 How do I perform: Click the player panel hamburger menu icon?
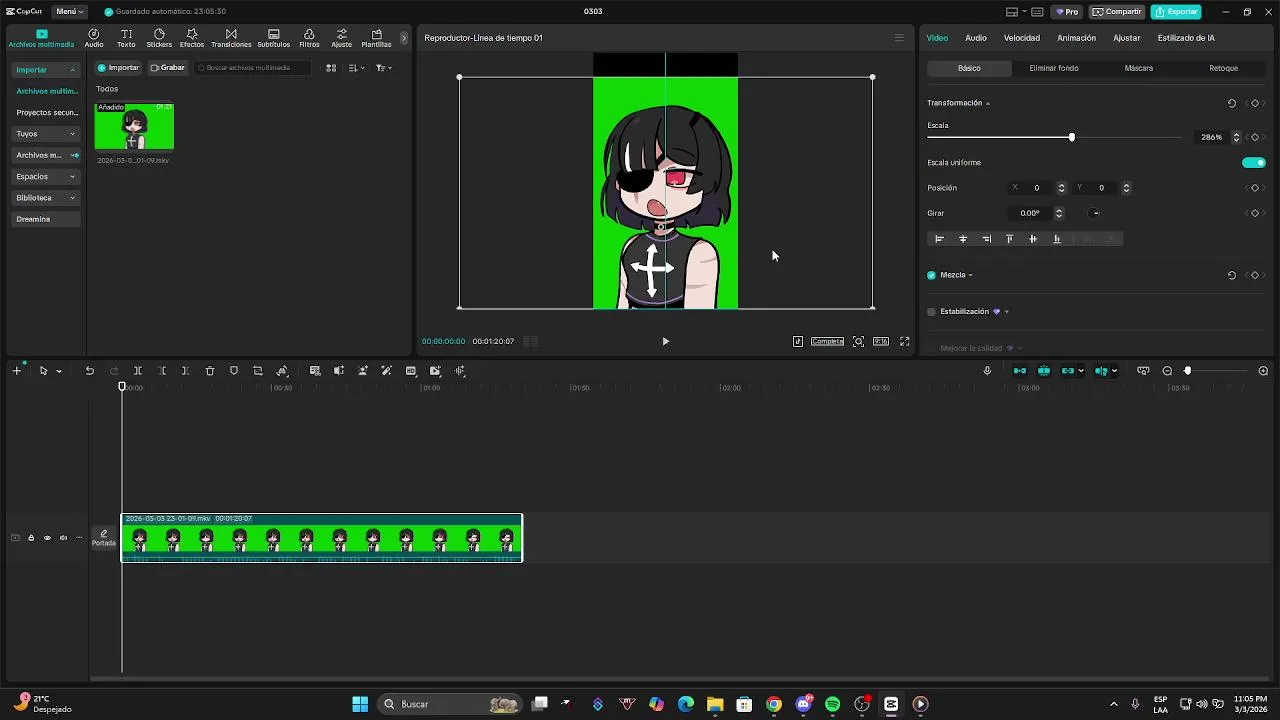(x=899, y=38)
